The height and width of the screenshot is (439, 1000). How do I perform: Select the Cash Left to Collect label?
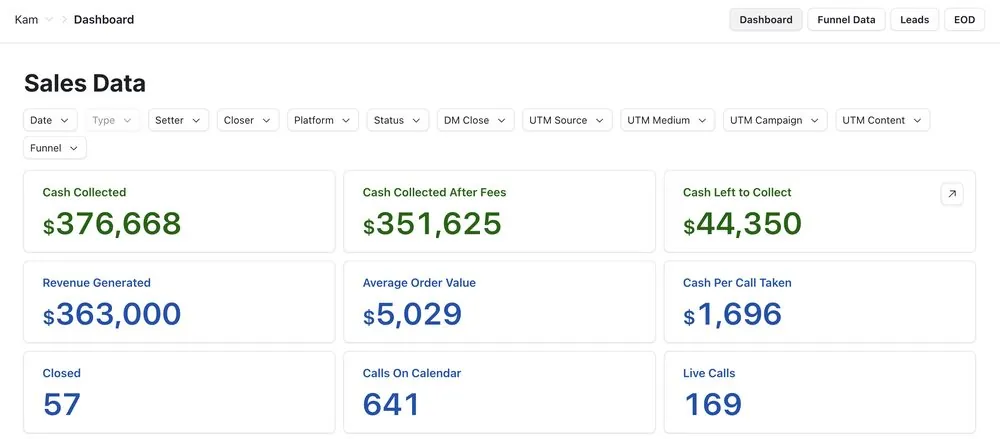[x=737, y=192]
